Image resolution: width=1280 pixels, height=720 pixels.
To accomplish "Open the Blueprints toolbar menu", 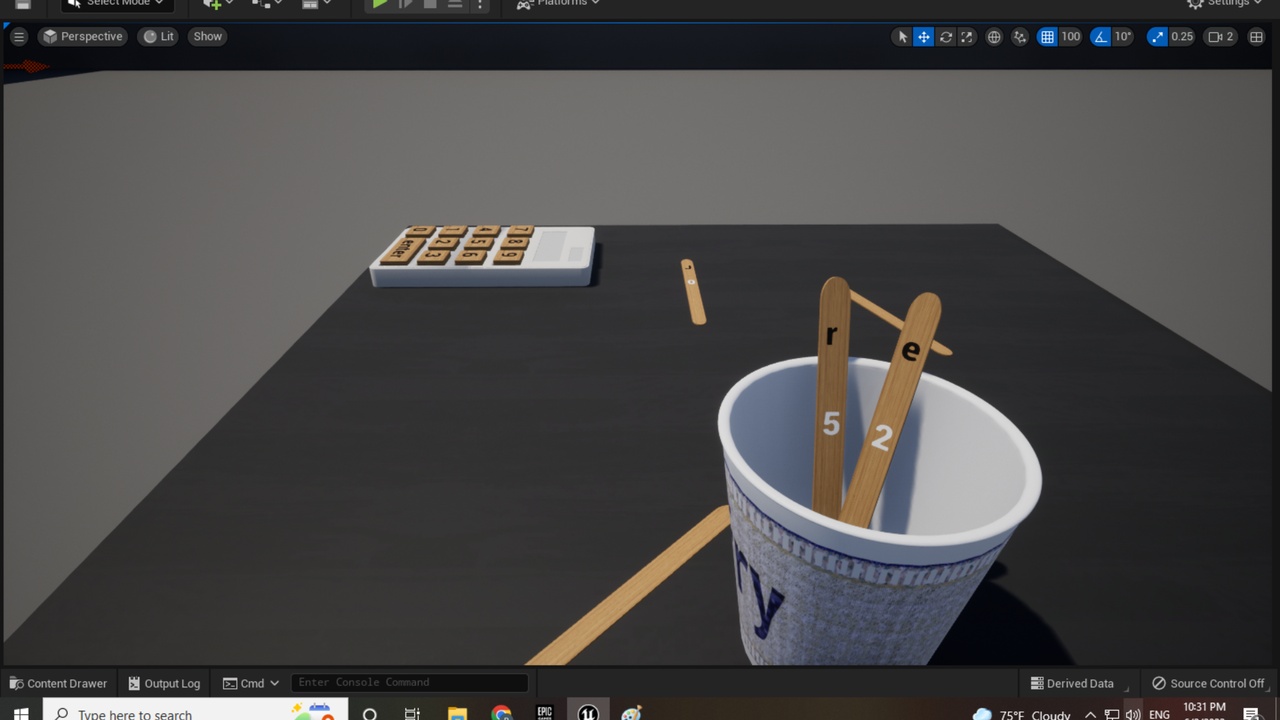I will [x=267, y=4].
